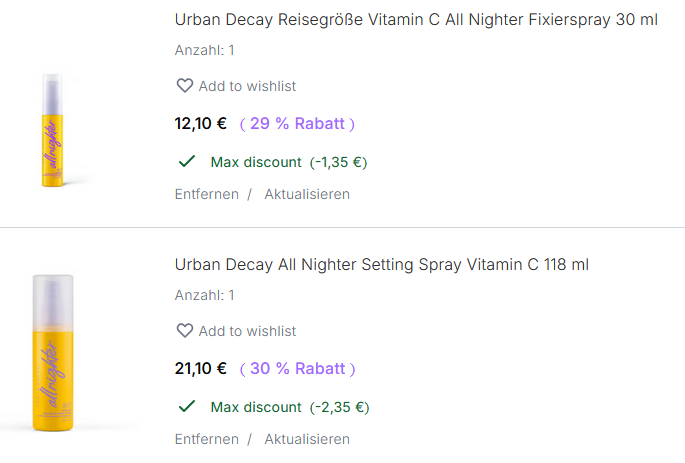Select 'Add to wishlist' text for the 30 ml spray

click(x=247, y=87)
